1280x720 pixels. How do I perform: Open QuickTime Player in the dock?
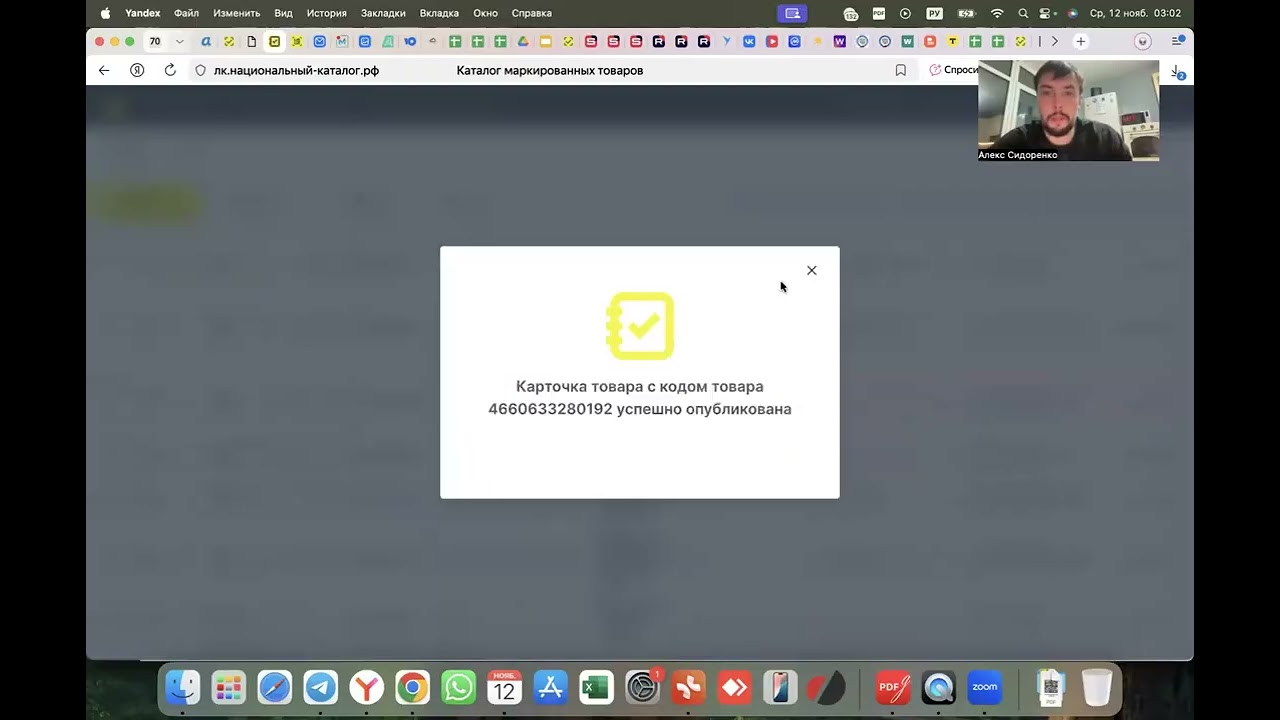(x=938, y=687)
